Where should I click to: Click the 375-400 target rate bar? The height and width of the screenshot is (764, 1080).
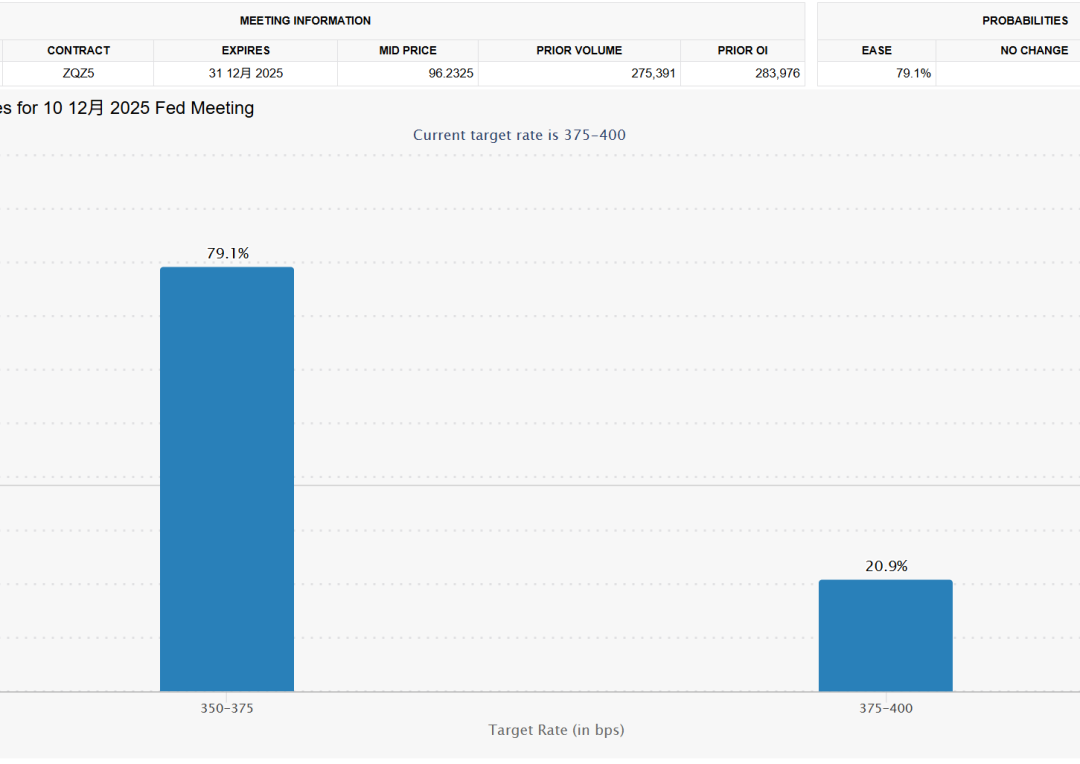click(885, 635)
